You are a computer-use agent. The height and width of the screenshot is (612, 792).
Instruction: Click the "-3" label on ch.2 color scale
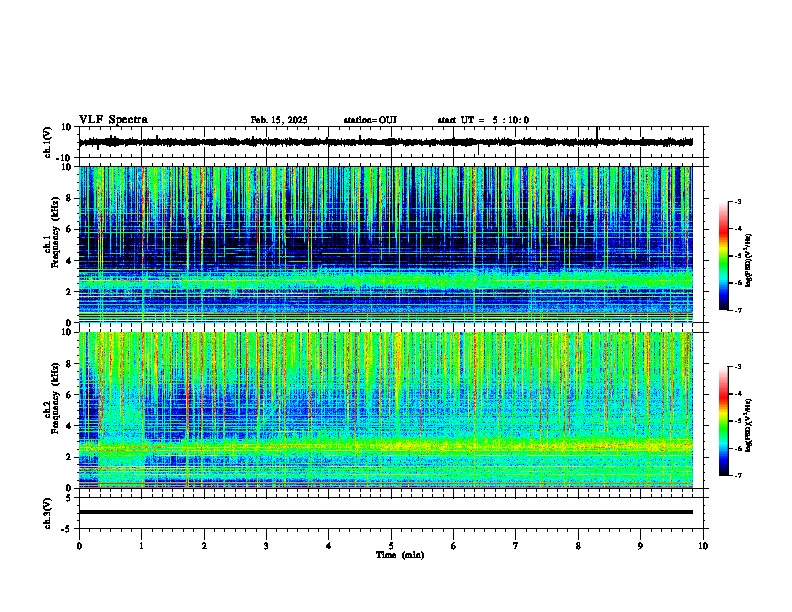pos(738,367)
